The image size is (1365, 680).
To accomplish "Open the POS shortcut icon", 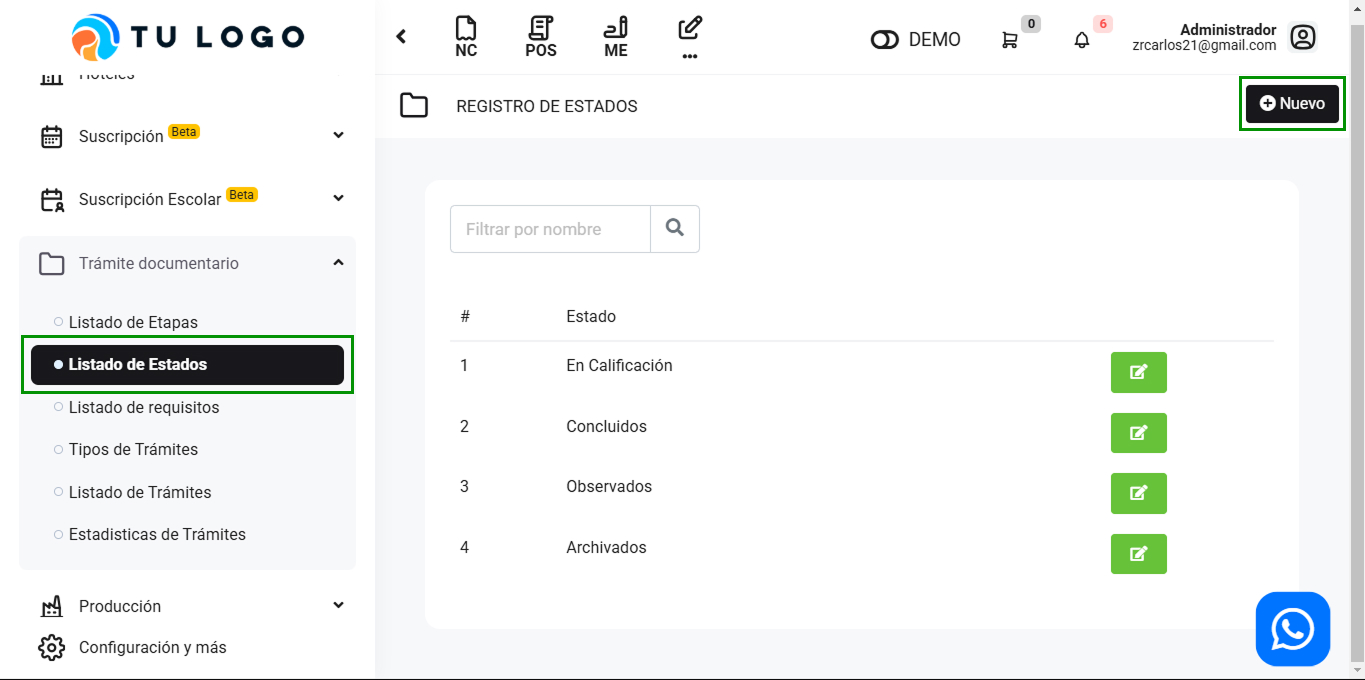I will click(x=541, y=37).
